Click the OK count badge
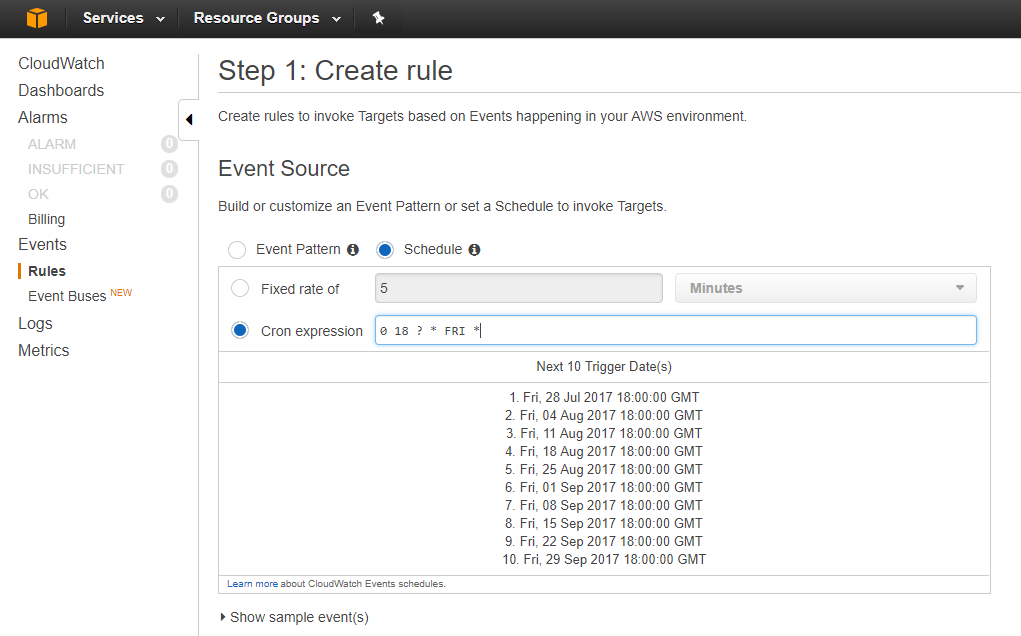 tap(169, 194)
